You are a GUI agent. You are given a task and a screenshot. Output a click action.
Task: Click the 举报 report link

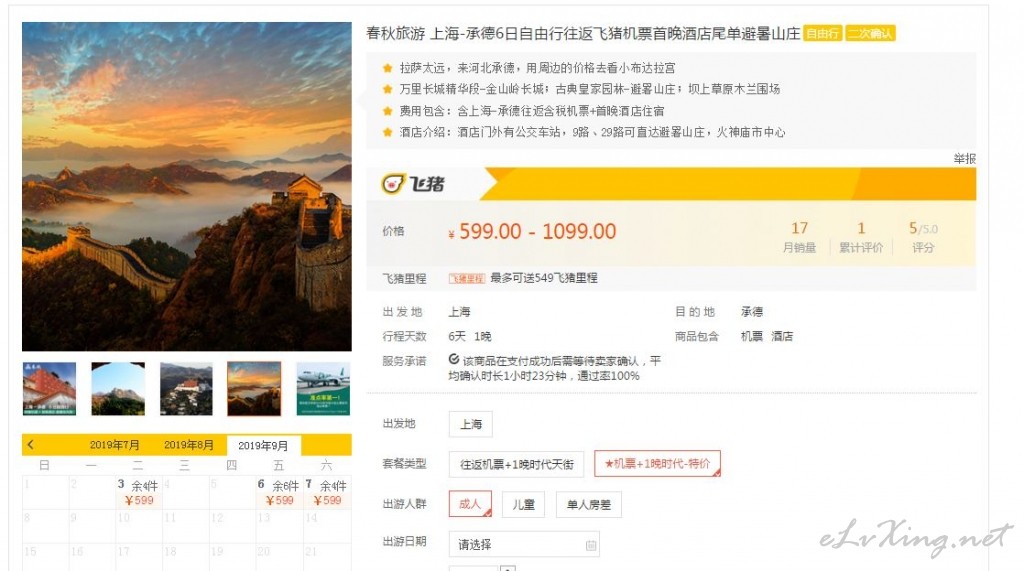click(964, 158)
